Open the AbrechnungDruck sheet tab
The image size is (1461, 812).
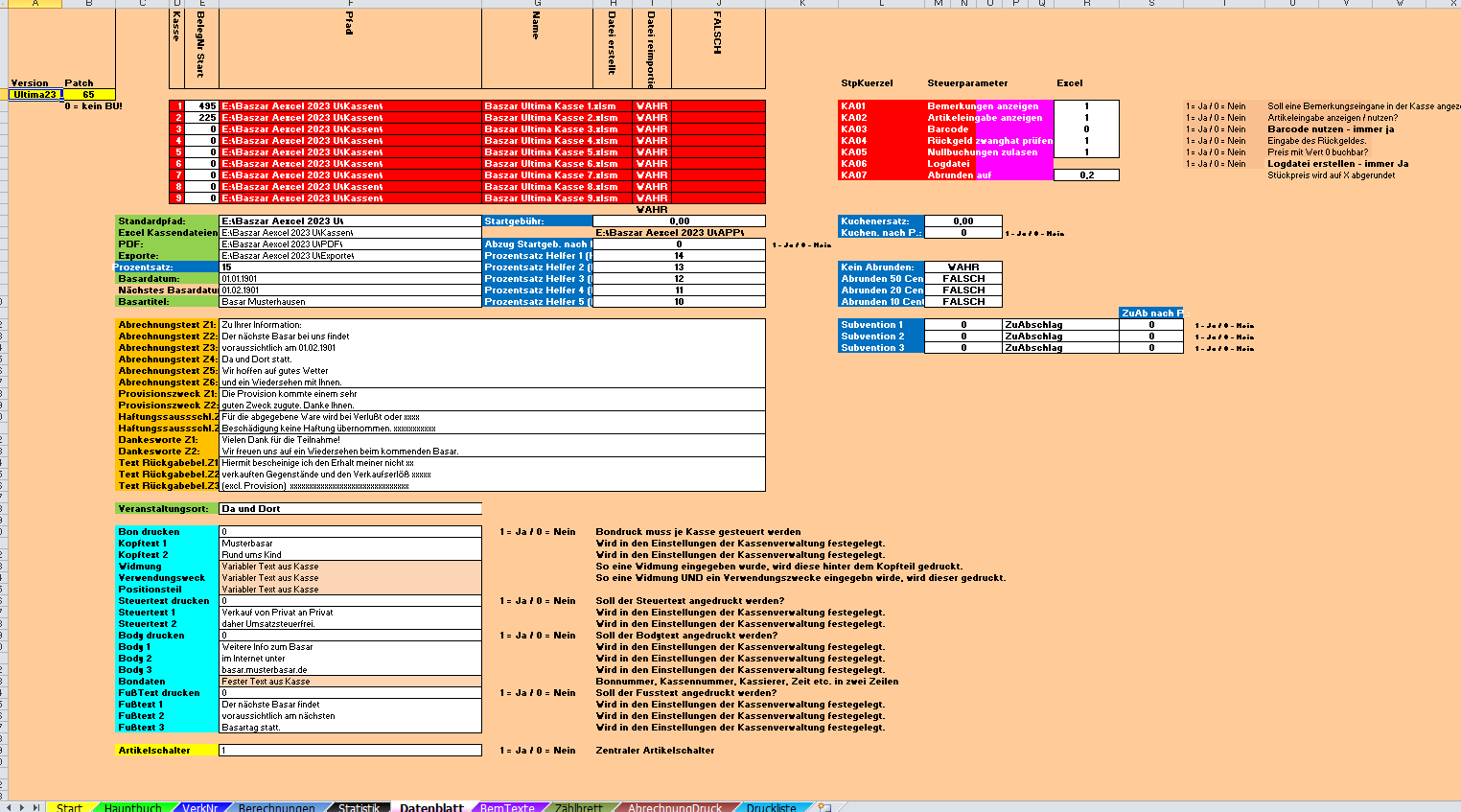(x=674, y=808)
